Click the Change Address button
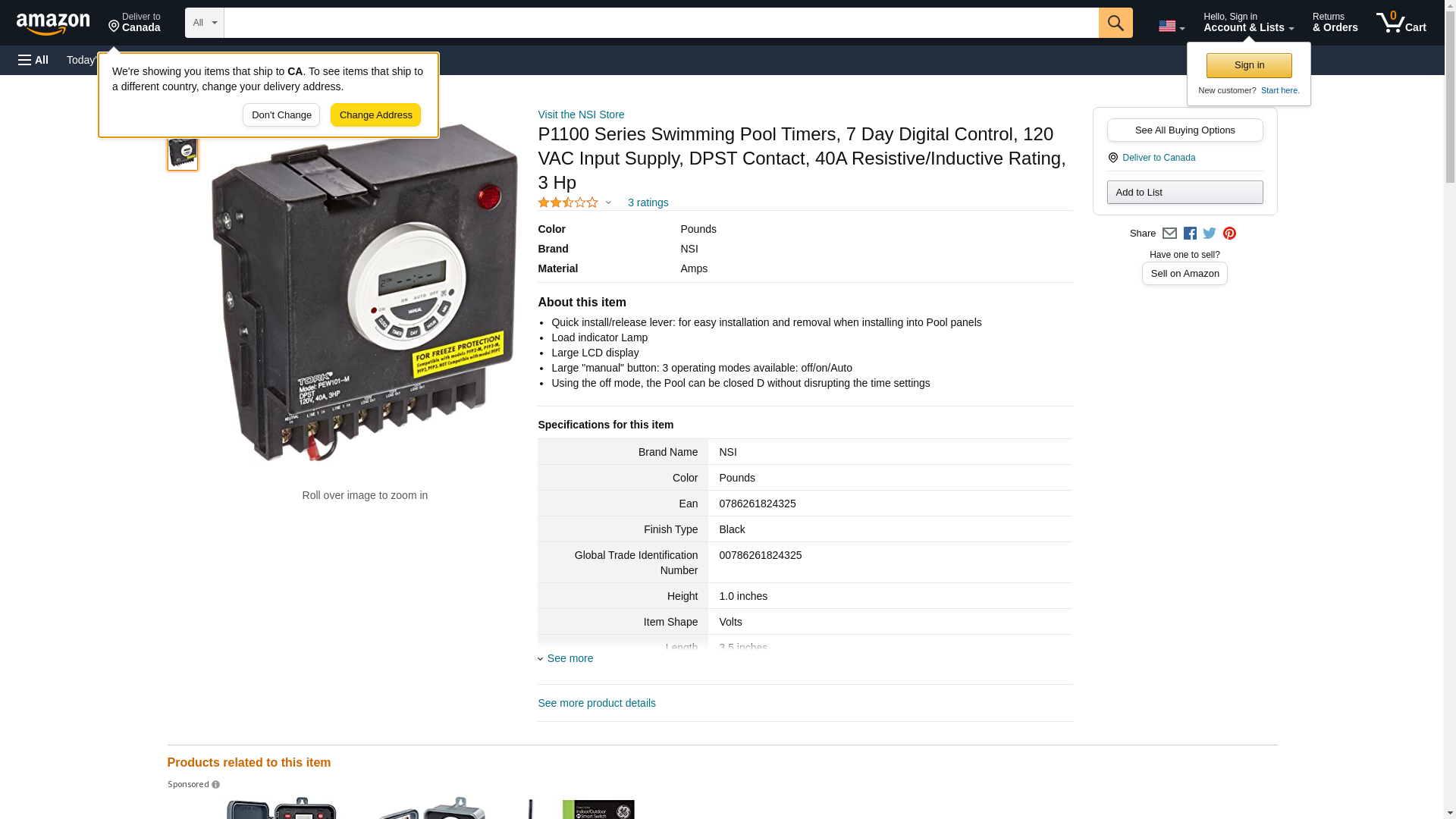 pos(375,115)
